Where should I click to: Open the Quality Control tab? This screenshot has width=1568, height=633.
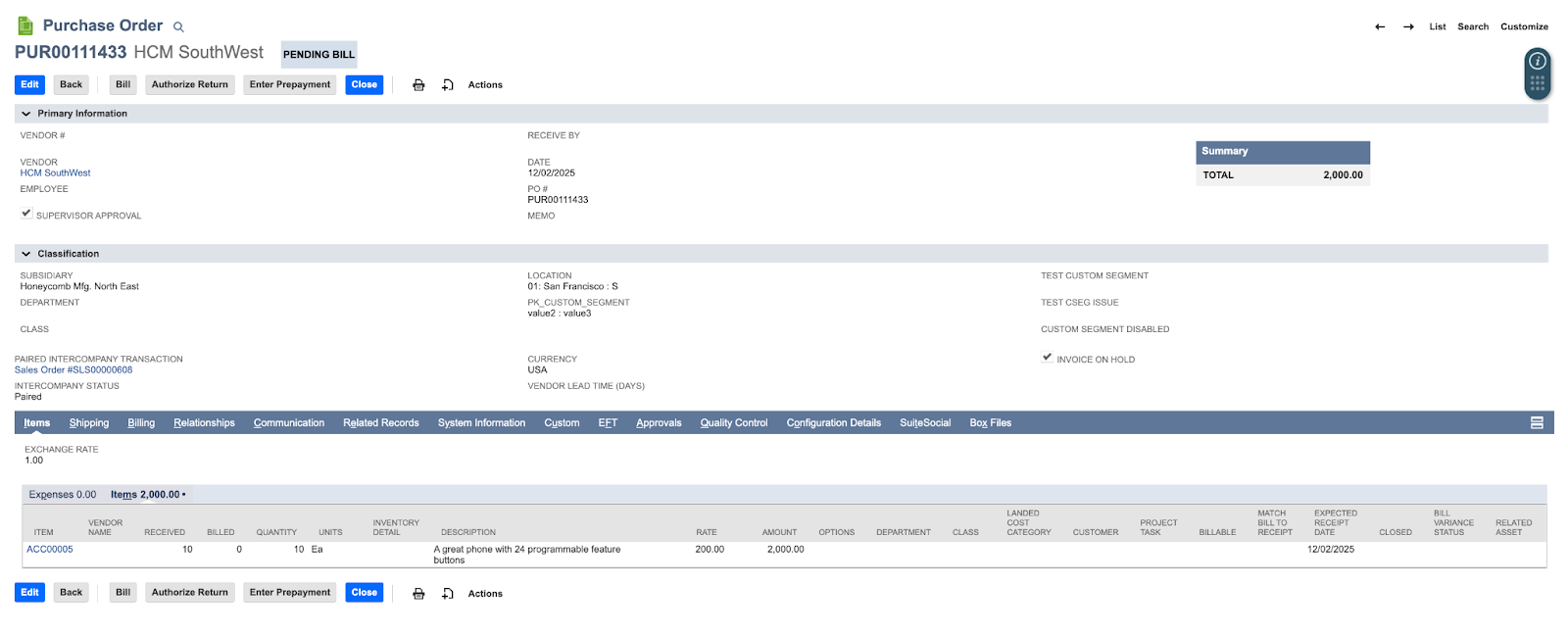pos(733,423)
